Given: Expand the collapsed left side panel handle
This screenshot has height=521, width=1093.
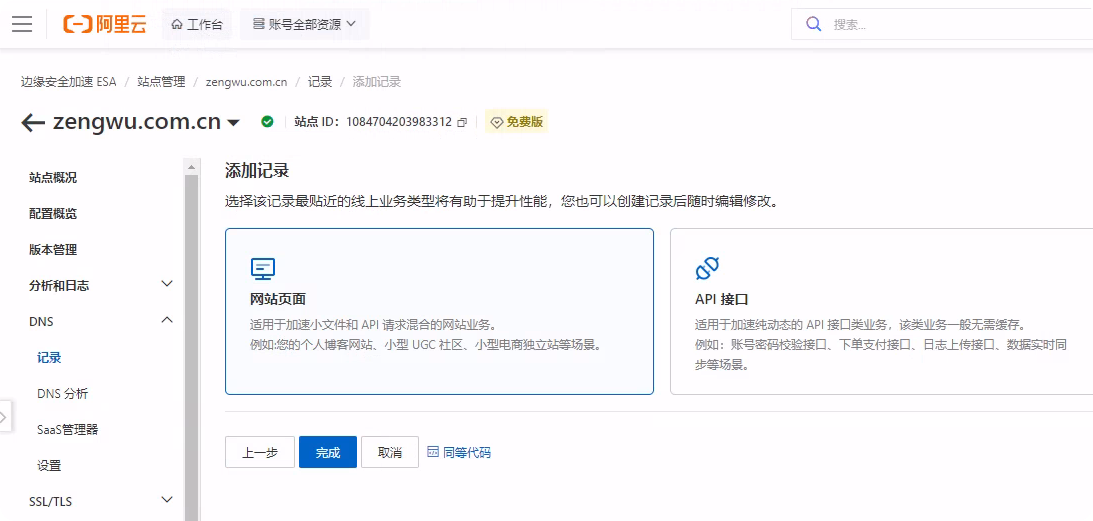Looking at the screenshot, I should pos(5,416).
